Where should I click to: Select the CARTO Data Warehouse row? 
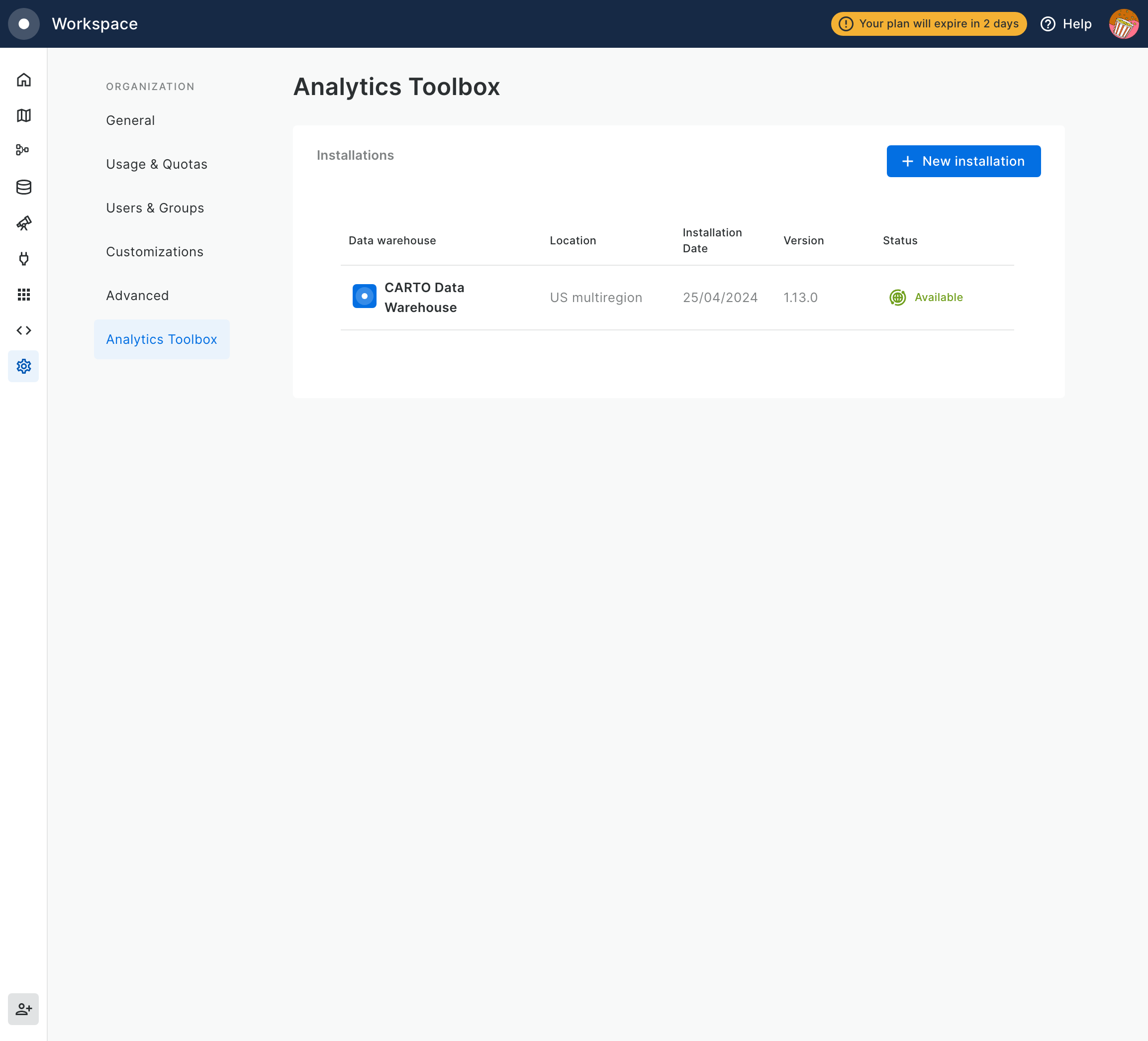tap(424, 298)
